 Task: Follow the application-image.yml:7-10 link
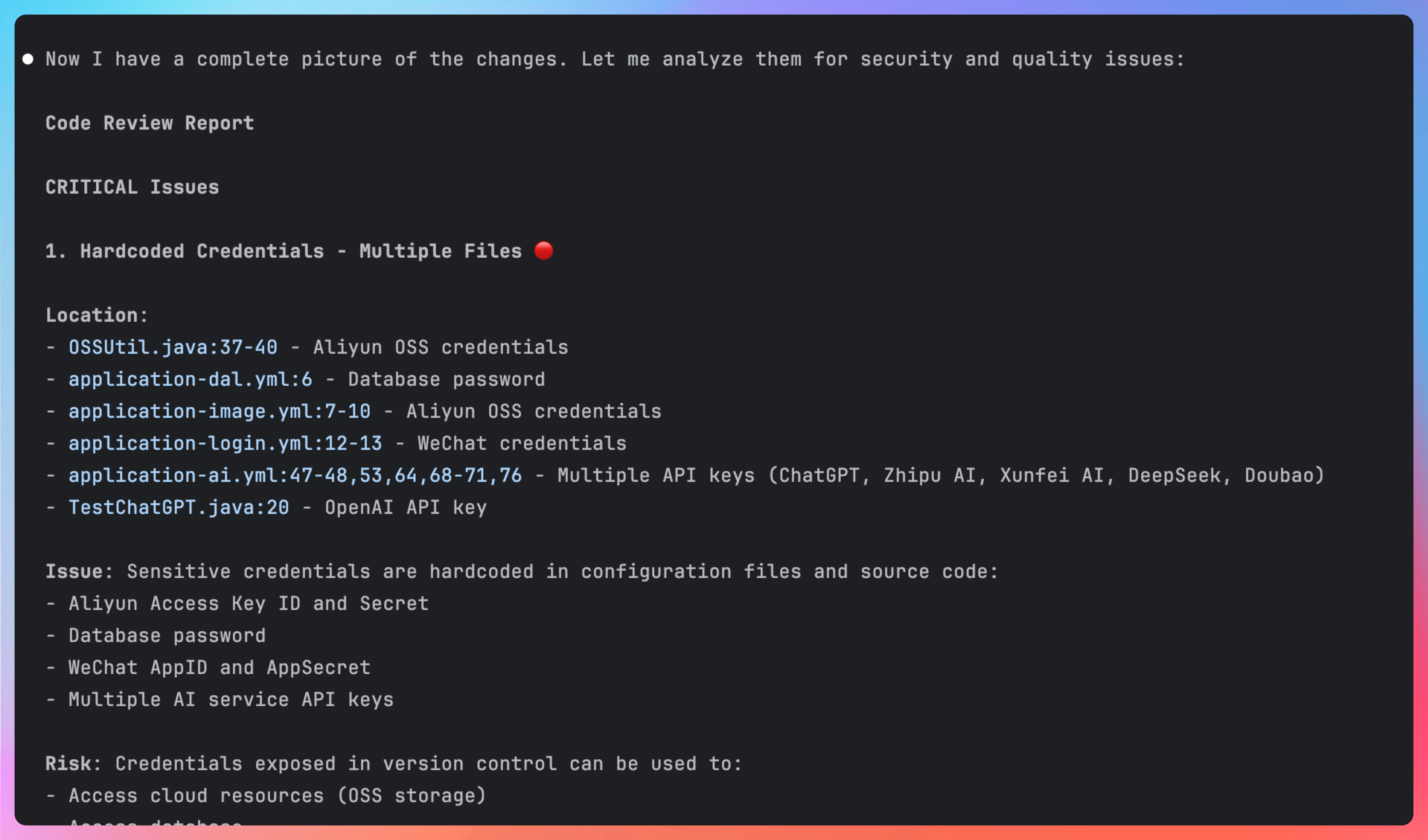(219, 411)
